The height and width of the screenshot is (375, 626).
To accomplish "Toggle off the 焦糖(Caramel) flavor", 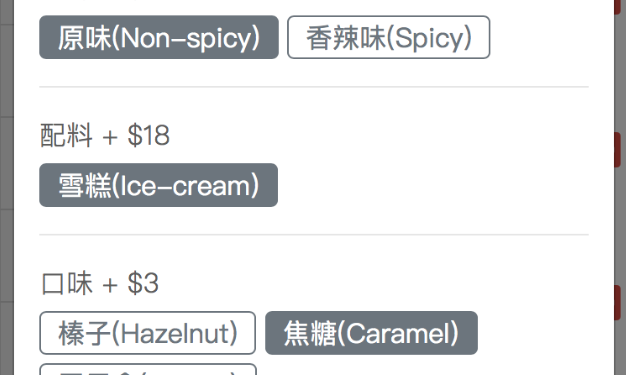I will pyautogui.click(x=371, y=333).
